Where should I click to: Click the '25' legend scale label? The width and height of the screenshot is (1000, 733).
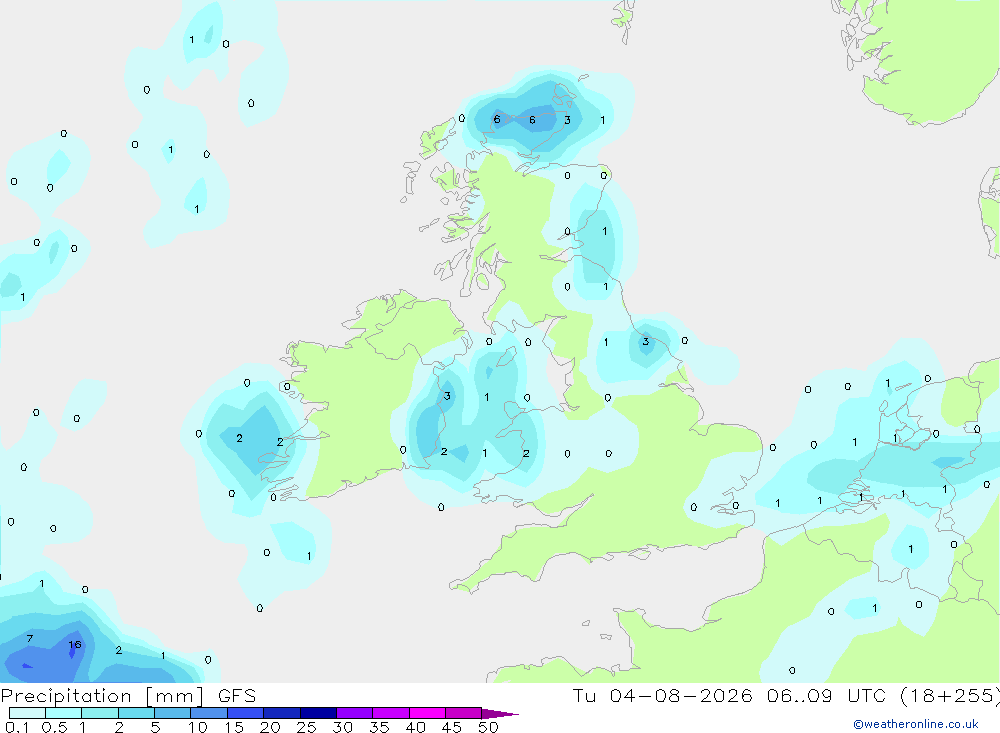point(306,727)
